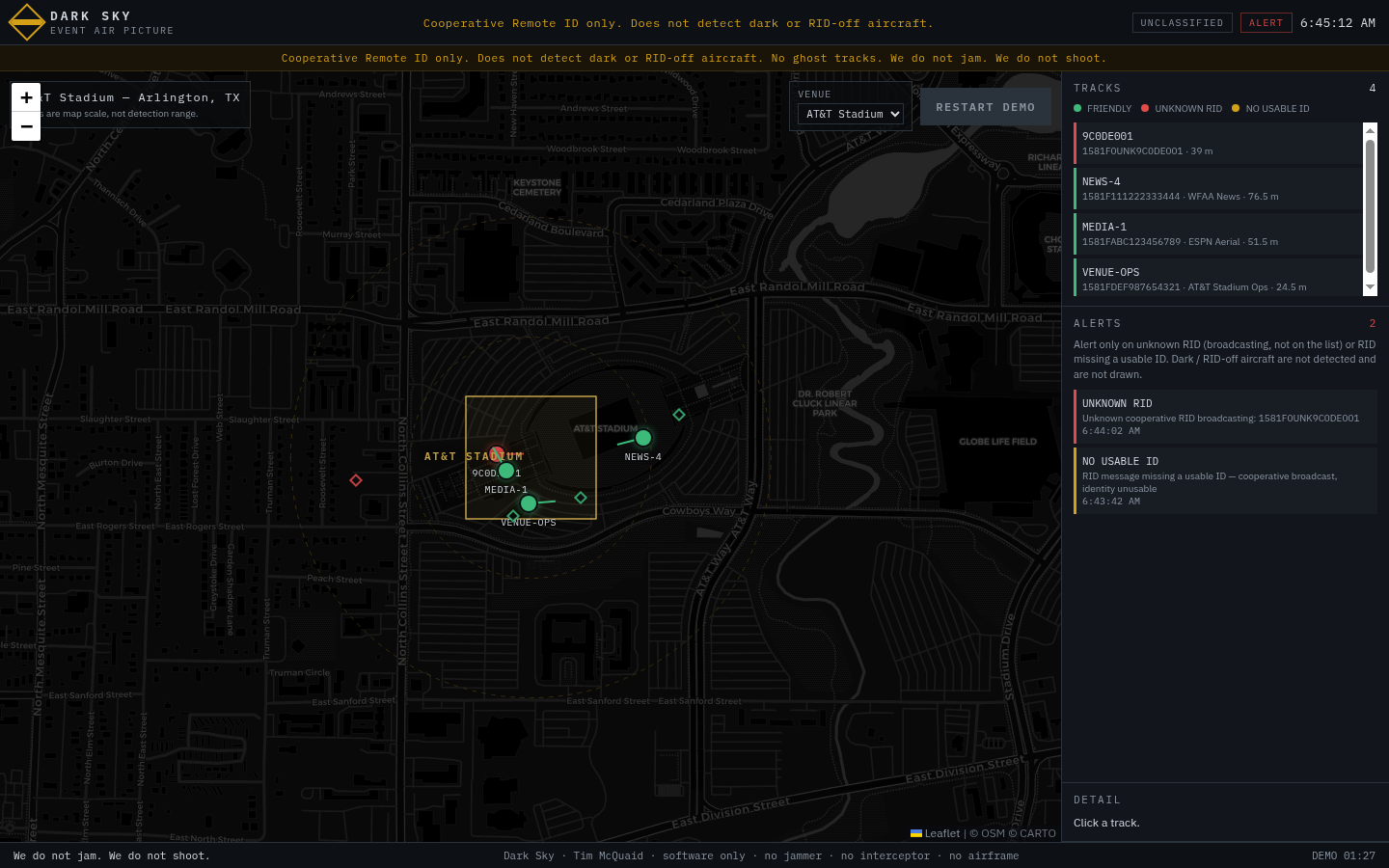Viewport: 1389px width, 868px height.
Task: Click the MEDIA-1 label on the map
Action: click(506, 490)
